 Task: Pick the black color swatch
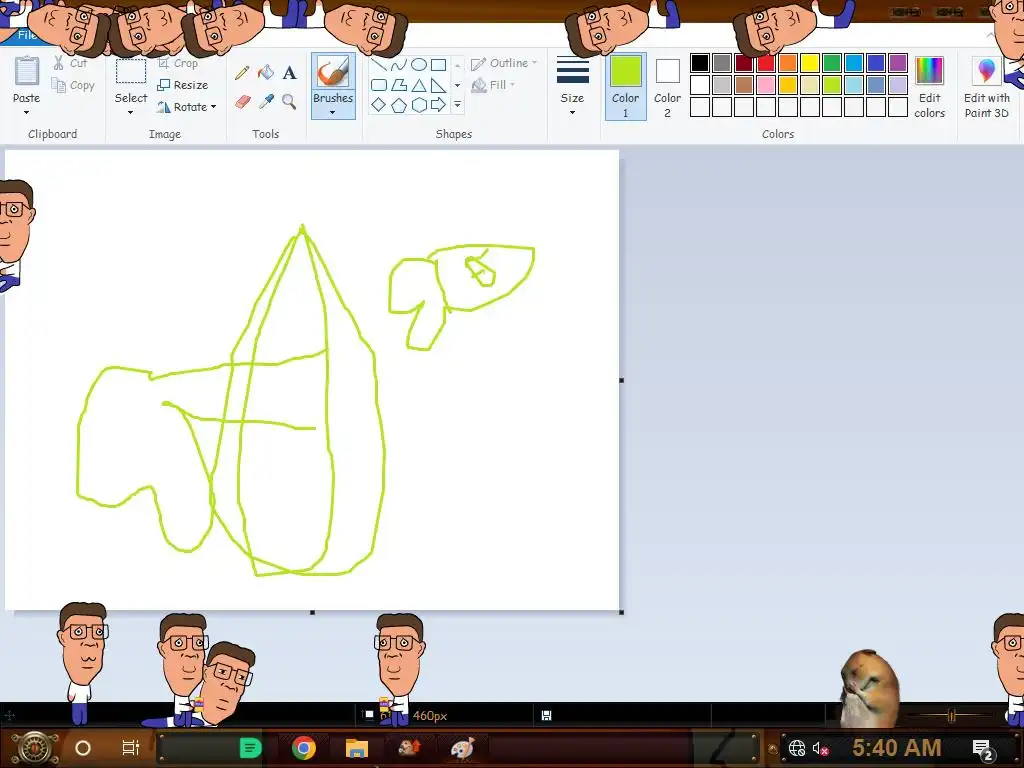[x=699, y=63]
